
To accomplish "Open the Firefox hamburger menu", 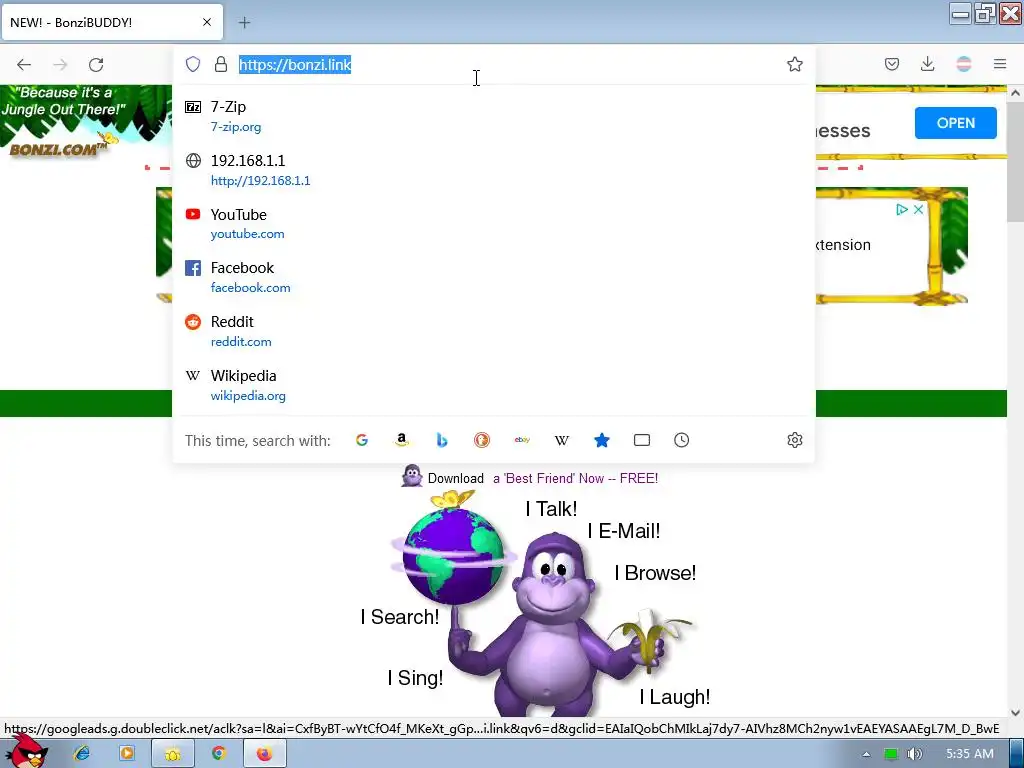I will [x=1000, y=64].
